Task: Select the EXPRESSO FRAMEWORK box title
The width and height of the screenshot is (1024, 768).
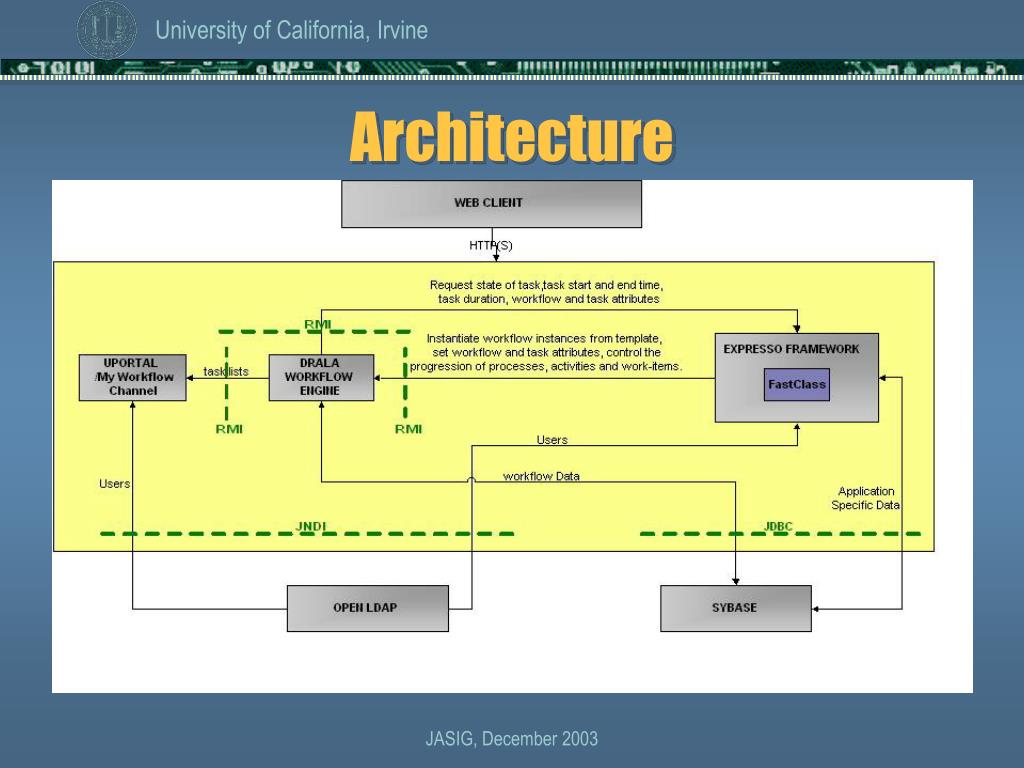Action: coord(791,349)
